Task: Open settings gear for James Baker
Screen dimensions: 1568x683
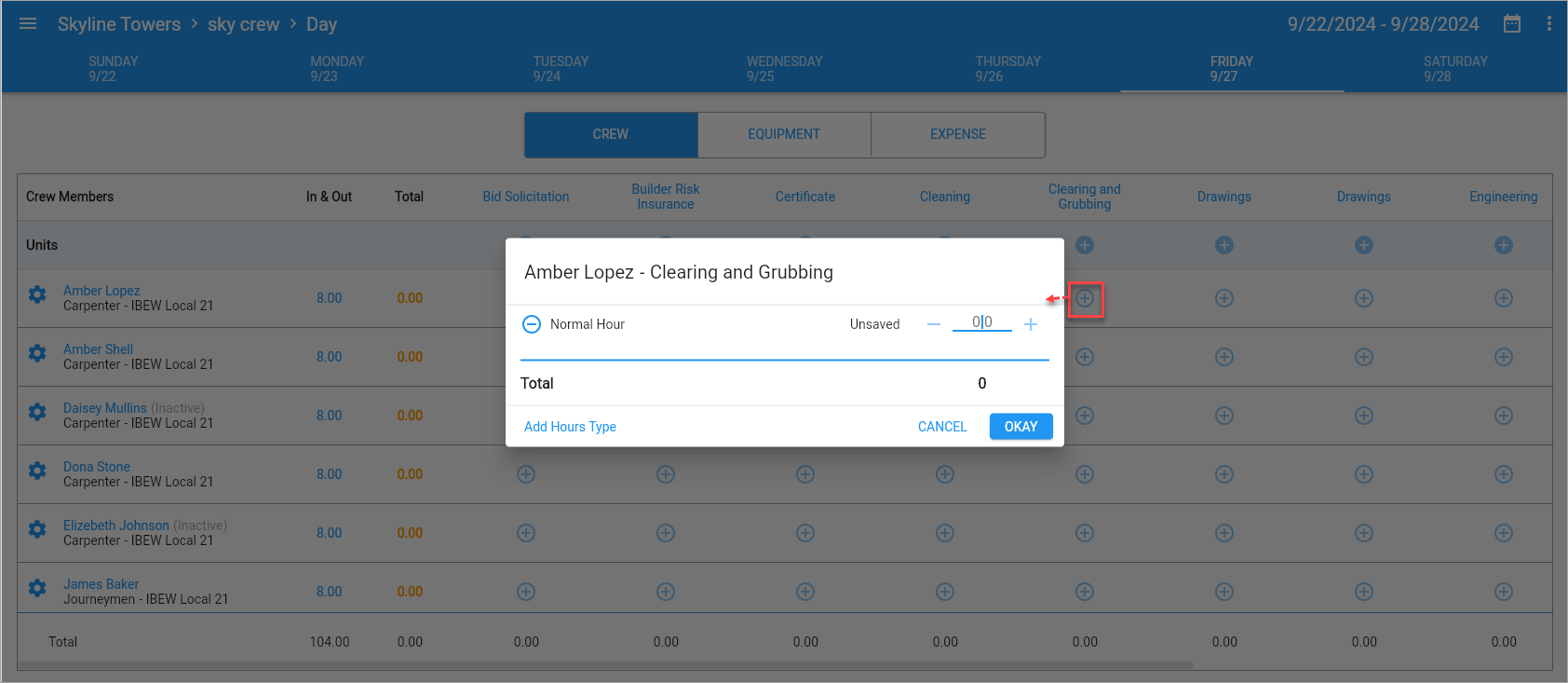Action: tap(37, 588)
